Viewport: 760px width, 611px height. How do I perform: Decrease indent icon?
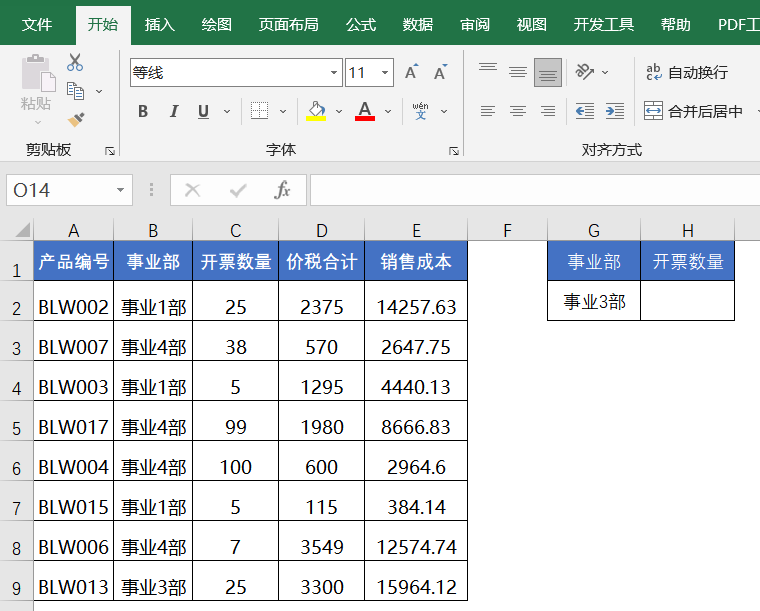[x=585, y=111]
